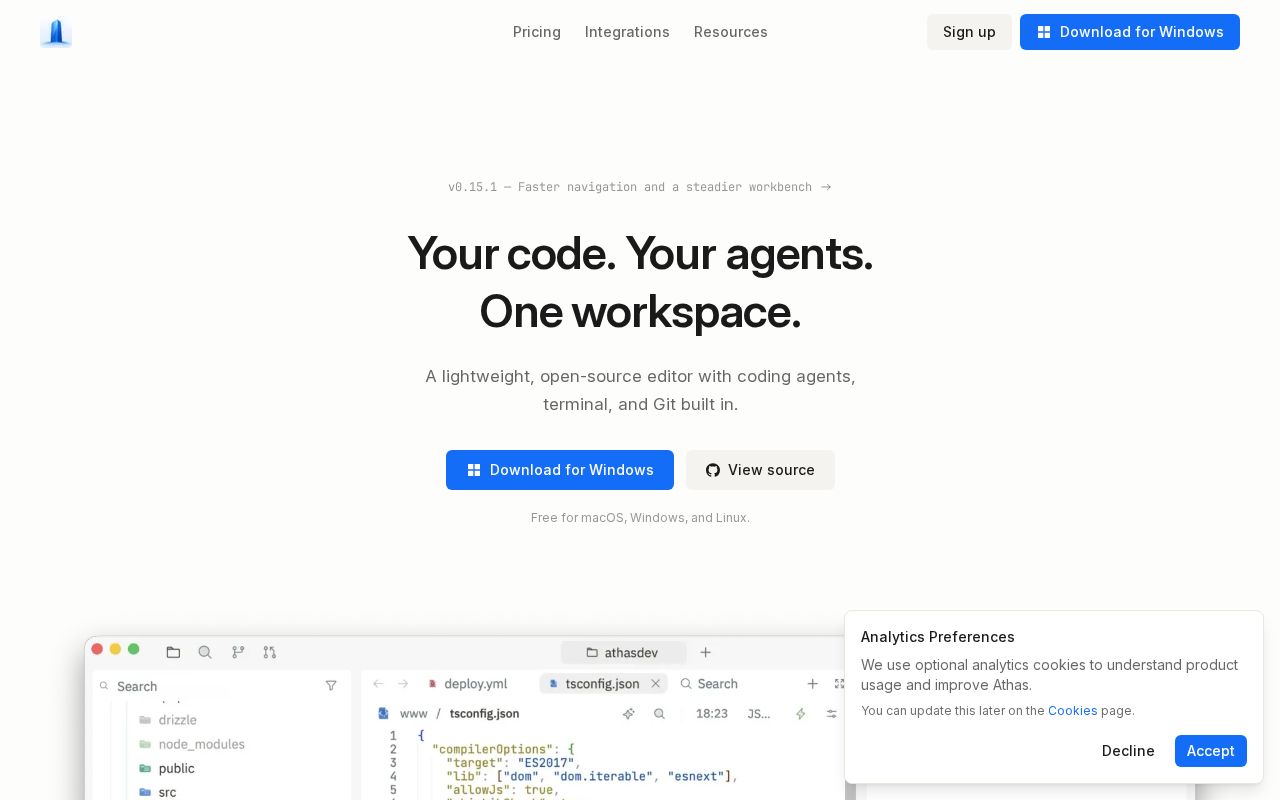The width and height of the screenshot is (1280, 800).
Task: Click the Sign up button
Action: (x=969, y=32)
